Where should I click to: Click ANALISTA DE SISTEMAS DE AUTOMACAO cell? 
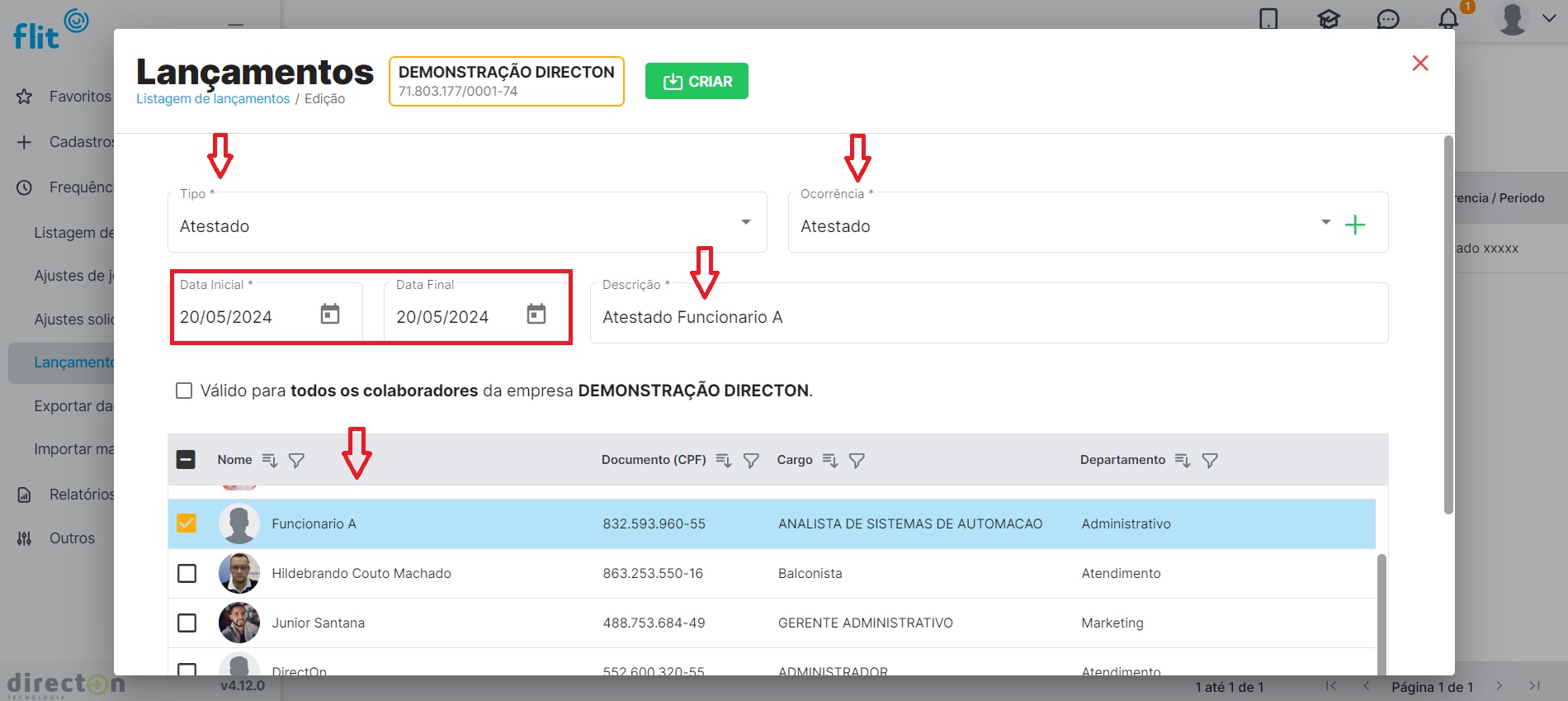point(910,523)
